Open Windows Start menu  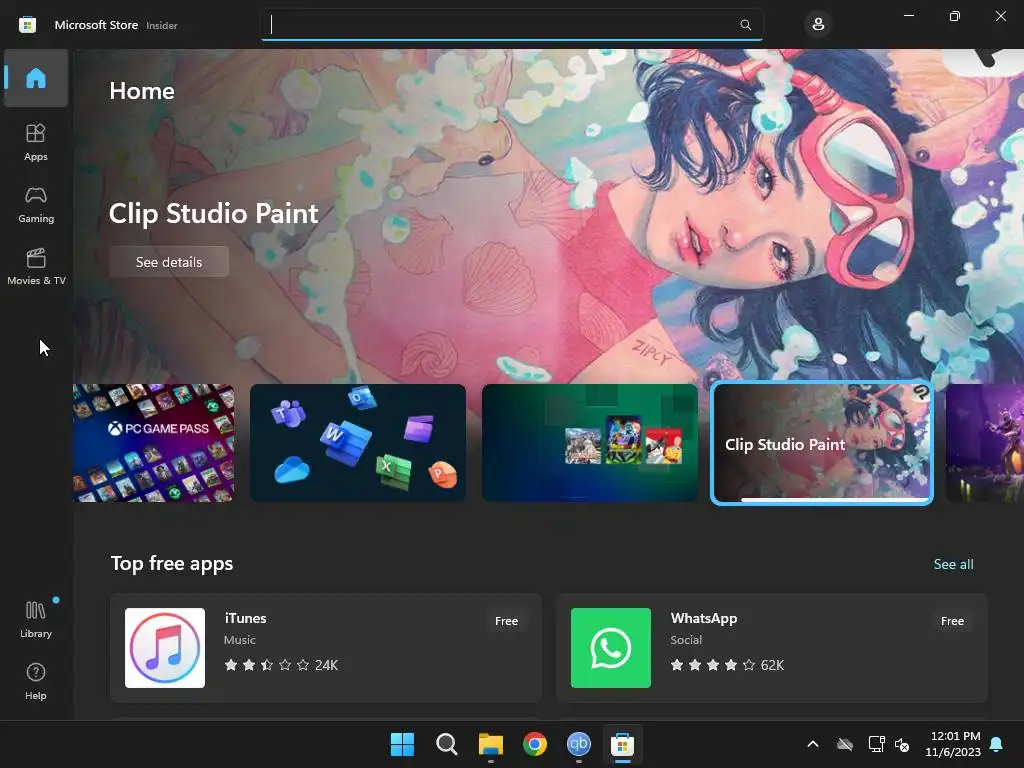pyautogui.click(x=402, y=744)
